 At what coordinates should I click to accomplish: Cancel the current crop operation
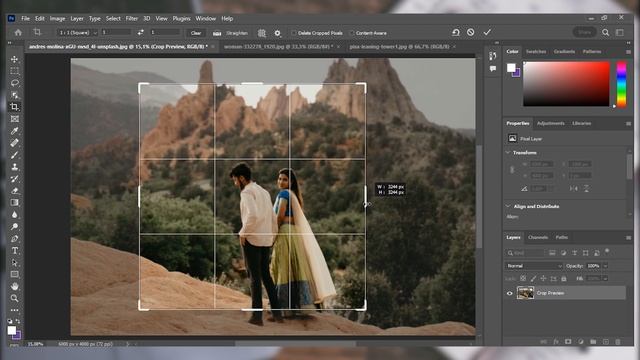471,32
